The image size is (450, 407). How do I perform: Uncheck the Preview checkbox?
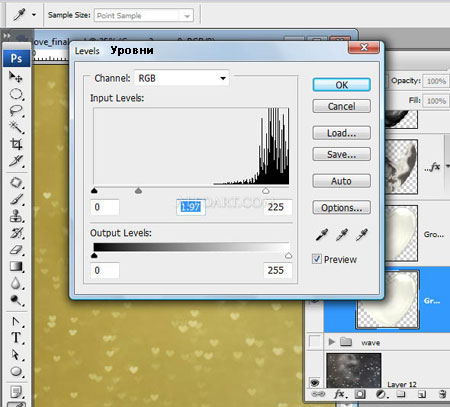pyautogui.click(x=317, y=259)
